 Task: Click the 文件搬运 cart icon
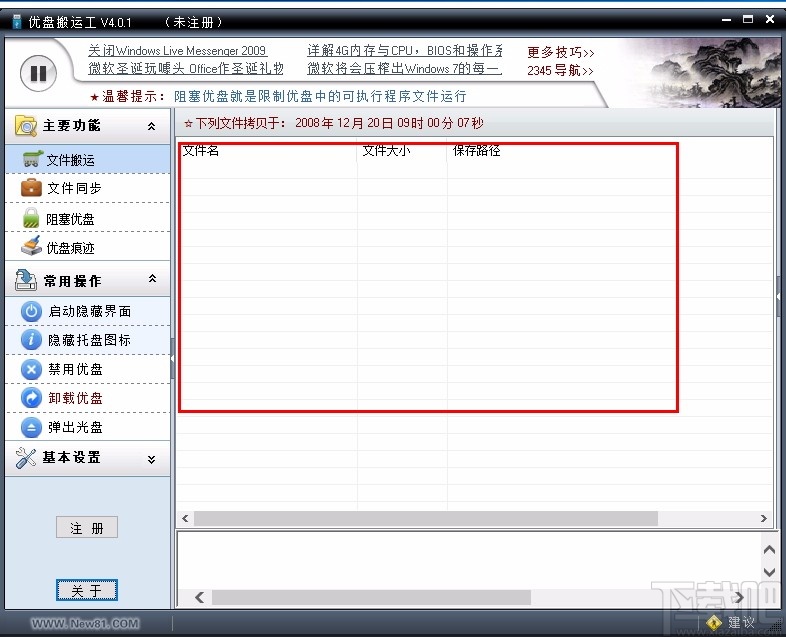tap(33, 159)
